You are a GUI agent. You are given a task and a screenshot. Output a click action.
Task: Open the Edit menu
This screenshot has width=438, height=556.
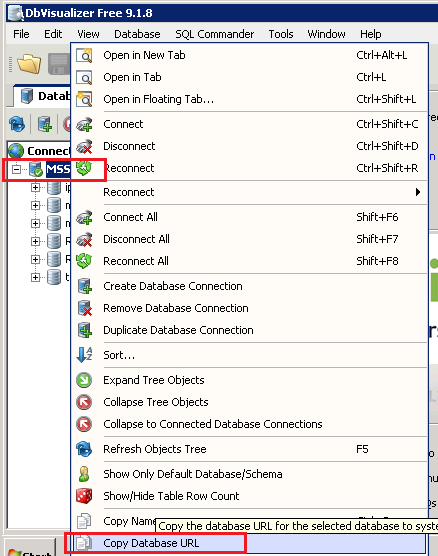tap(53, 34)
